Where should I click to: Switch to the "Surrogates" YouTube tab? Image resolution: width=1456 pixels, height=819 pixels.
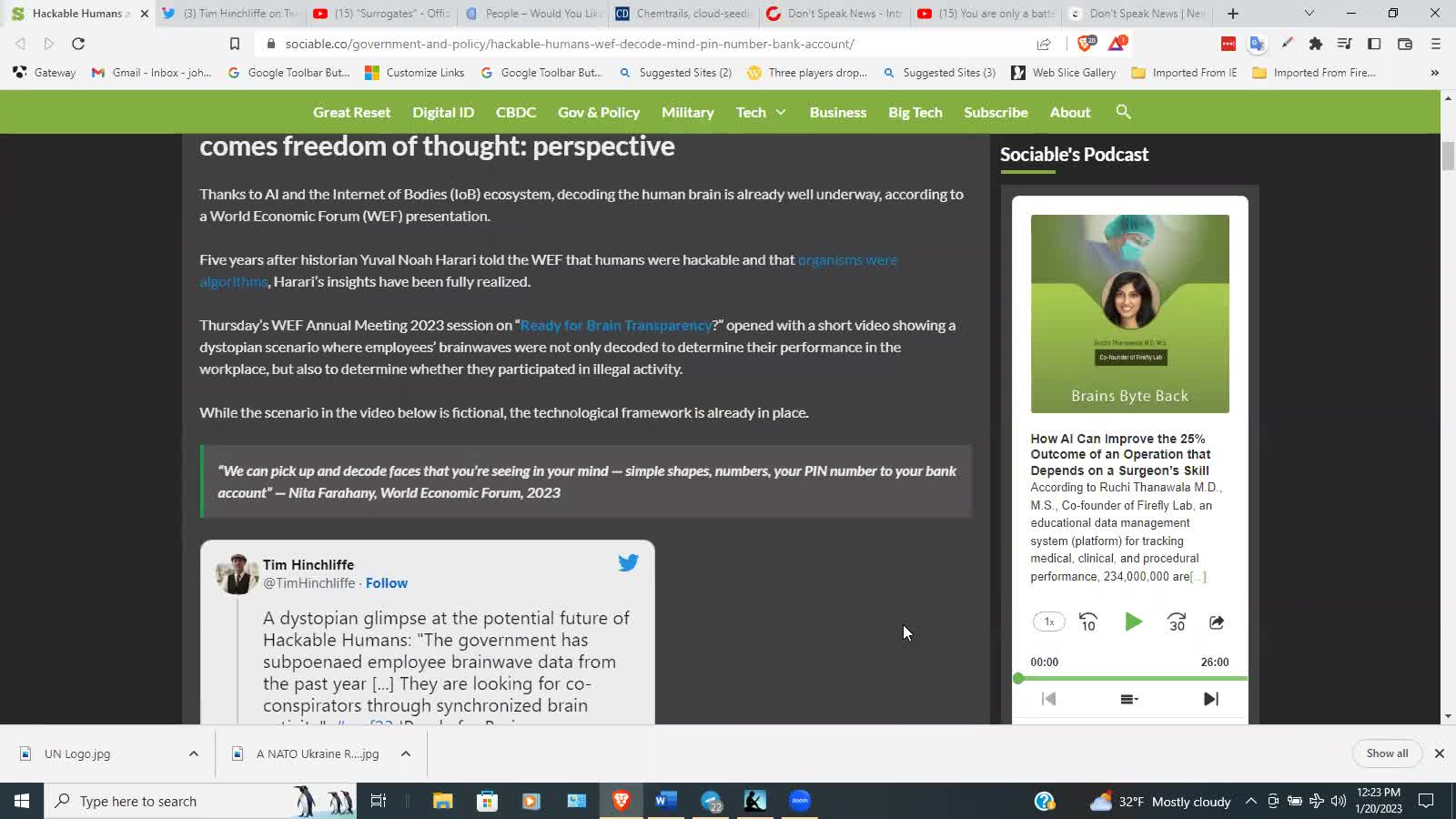pos(382,14)
